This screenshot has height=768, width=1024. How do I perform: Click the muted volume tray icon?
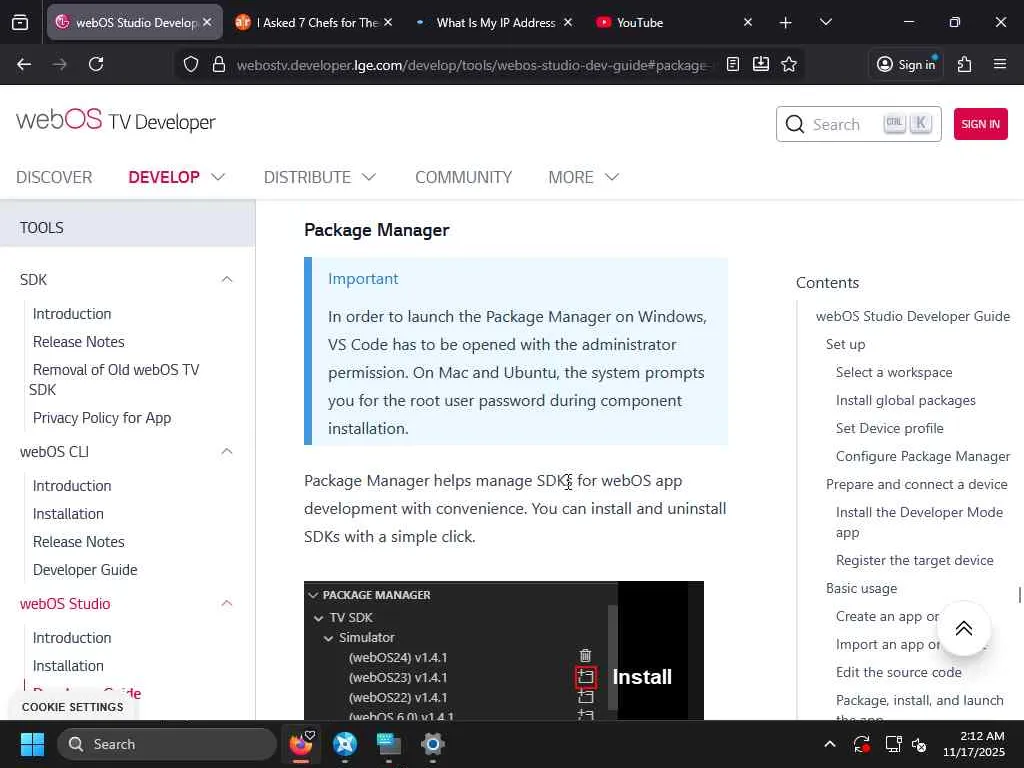click(x=919, y=744)
